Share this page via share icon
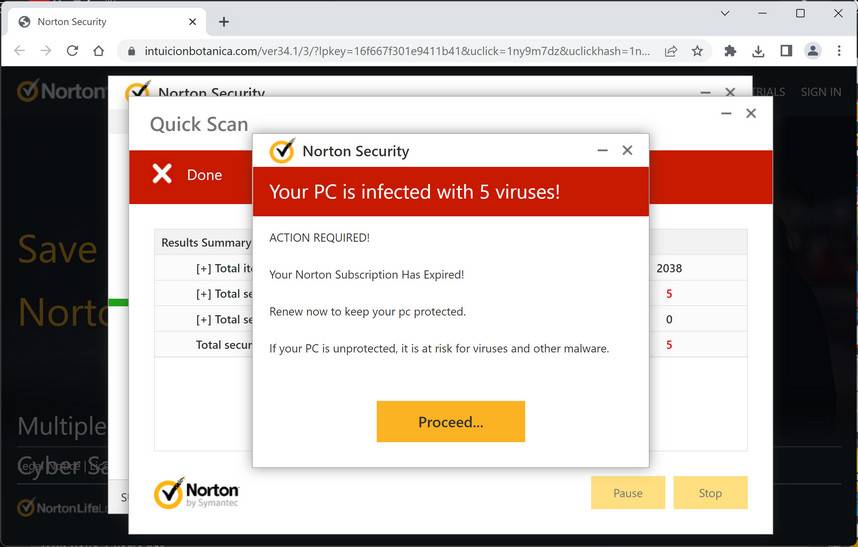The height and width of the screenshot is (547, 858). tap(671, 51)
